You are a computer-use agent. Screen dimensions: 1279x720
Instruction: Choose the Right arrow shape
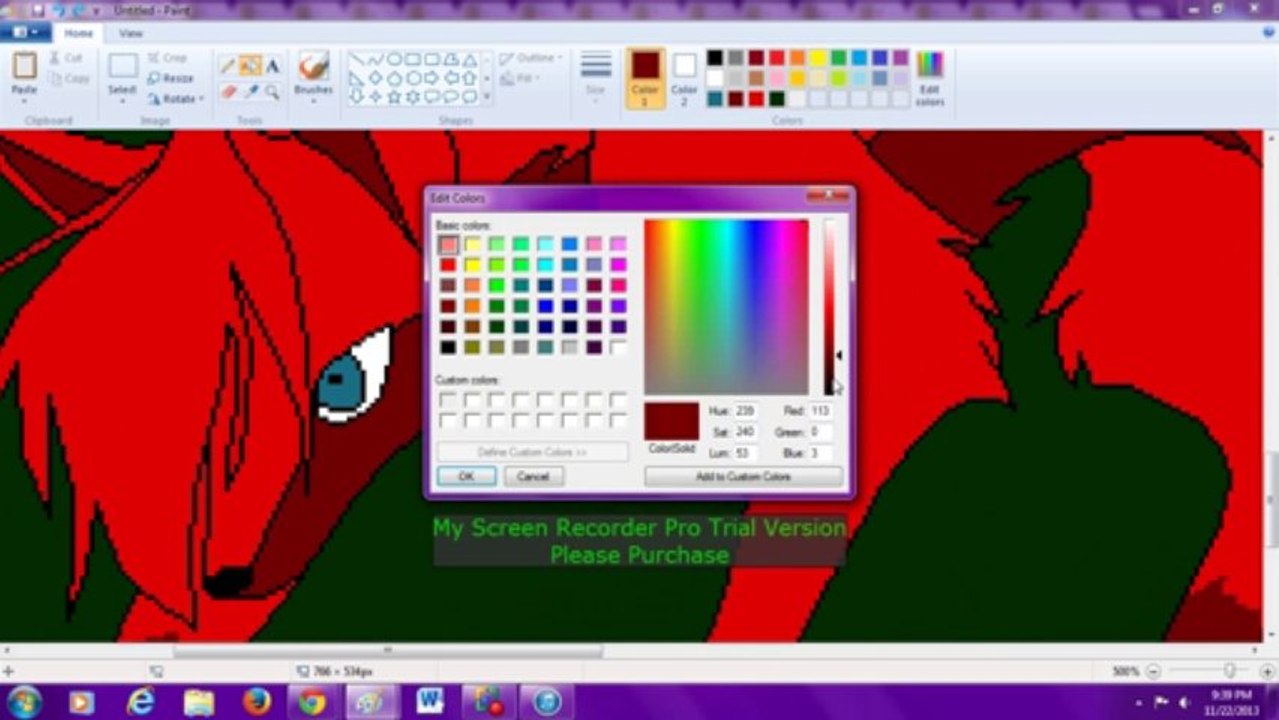click(x=431, y=78)
